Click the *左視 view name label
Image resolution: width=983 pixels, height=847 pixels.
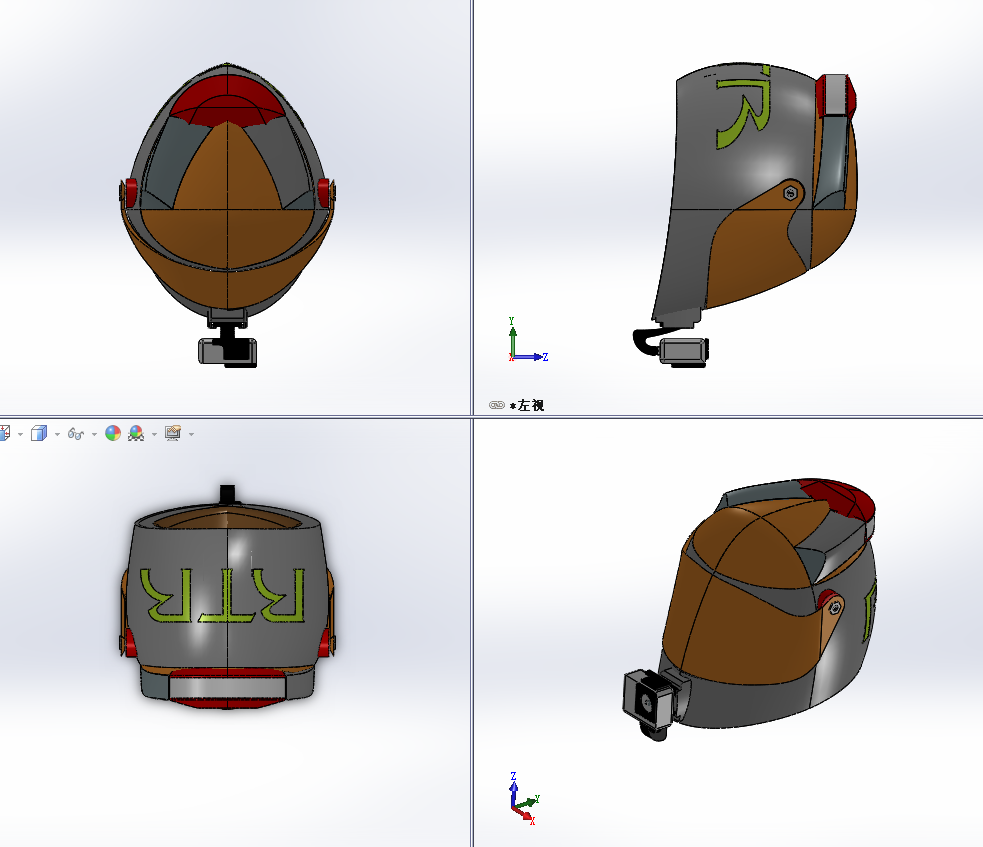(x=527, y=406)
